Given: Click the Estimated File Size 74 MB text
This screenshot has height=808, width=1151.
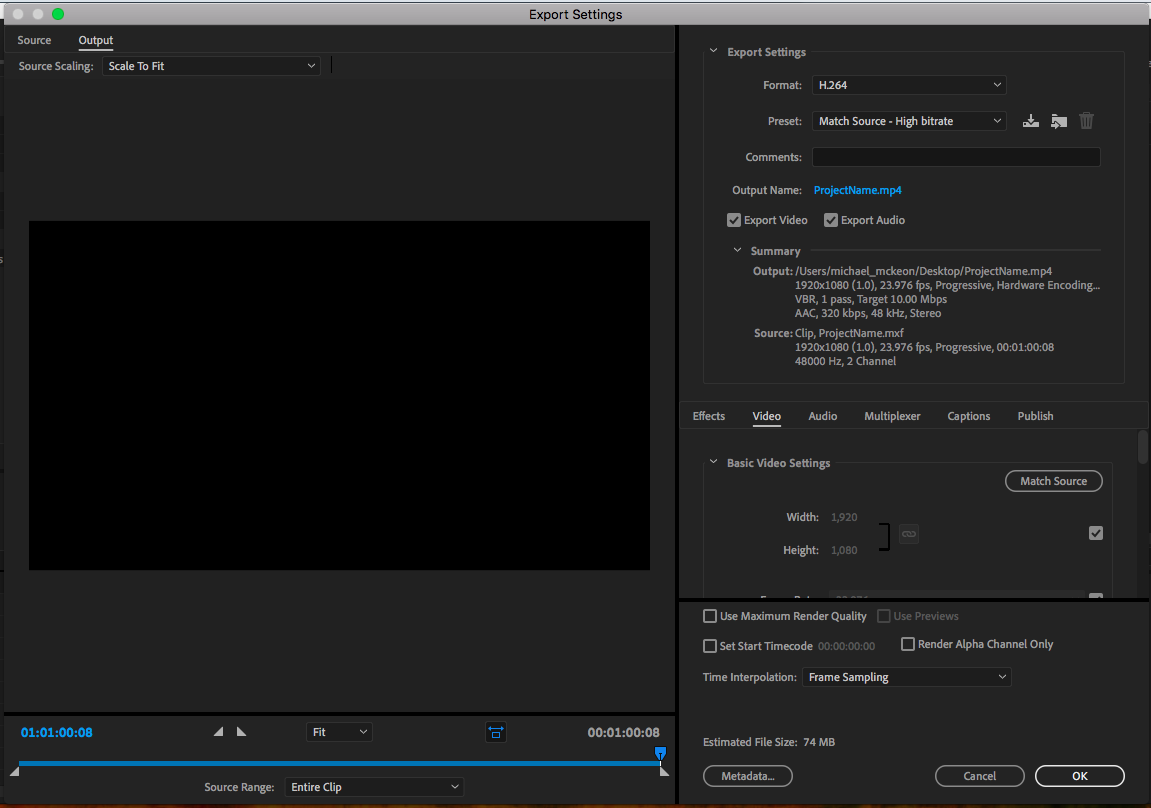Looking at the screenshot, I should tap(769, 742).
